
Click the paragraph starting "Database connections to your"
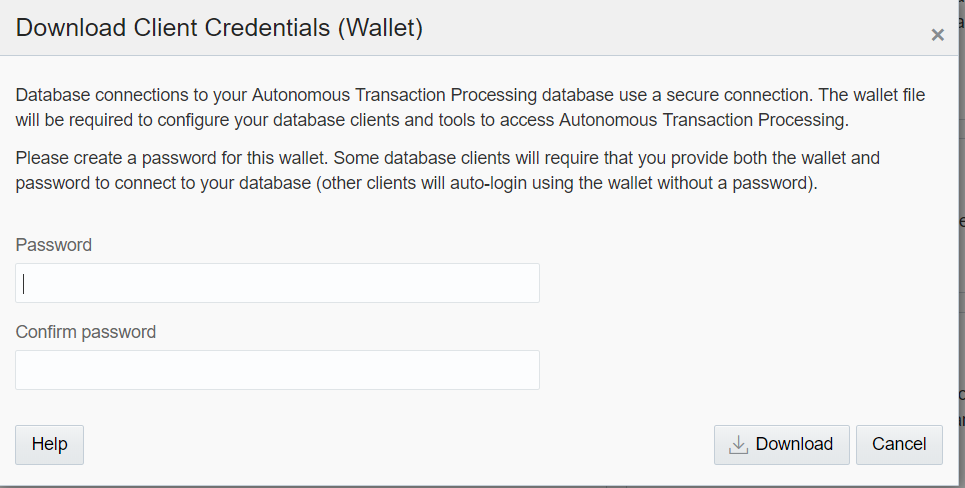click(470, 107)
